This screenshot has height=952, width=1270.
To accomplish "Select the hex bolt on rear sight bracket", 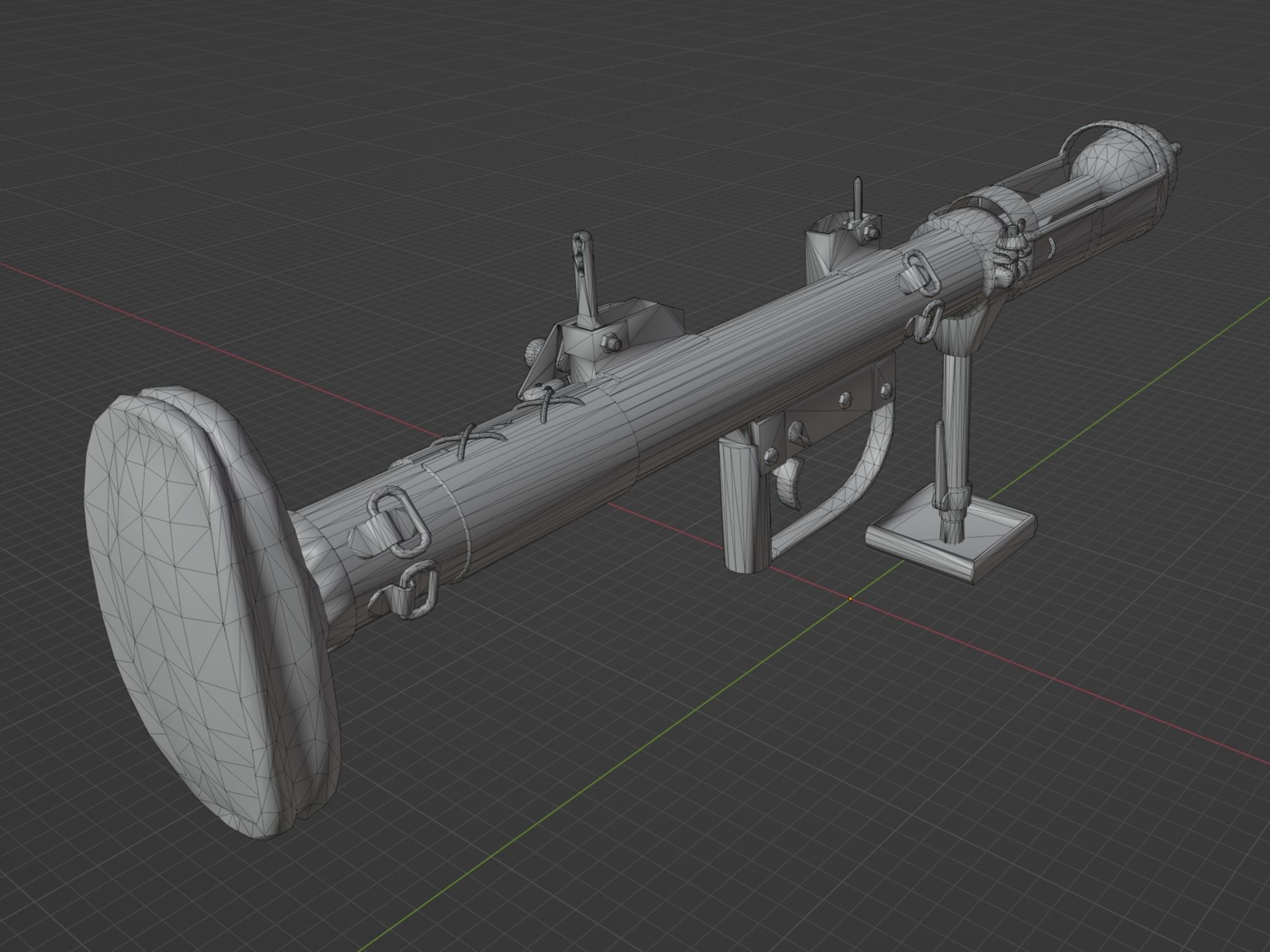I will (x=611, y=343).
